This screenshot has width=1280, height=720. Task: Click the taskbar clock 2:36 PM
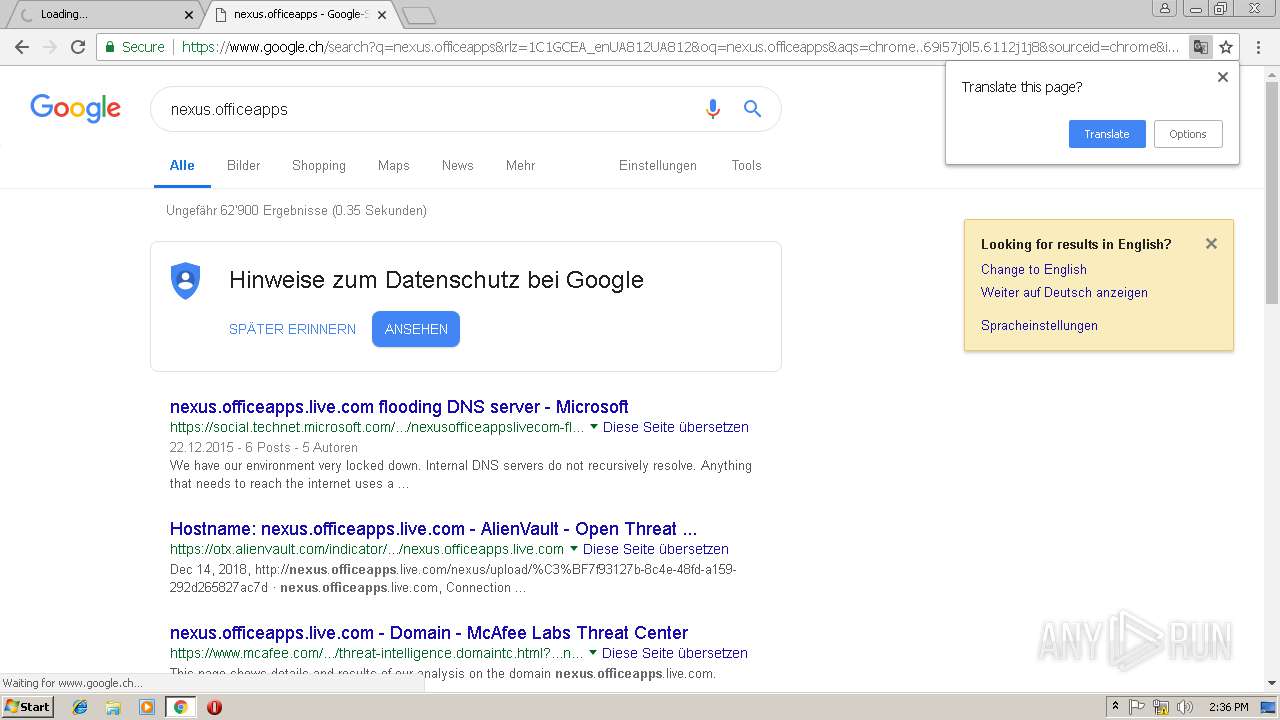click(x=1228, y=707)
